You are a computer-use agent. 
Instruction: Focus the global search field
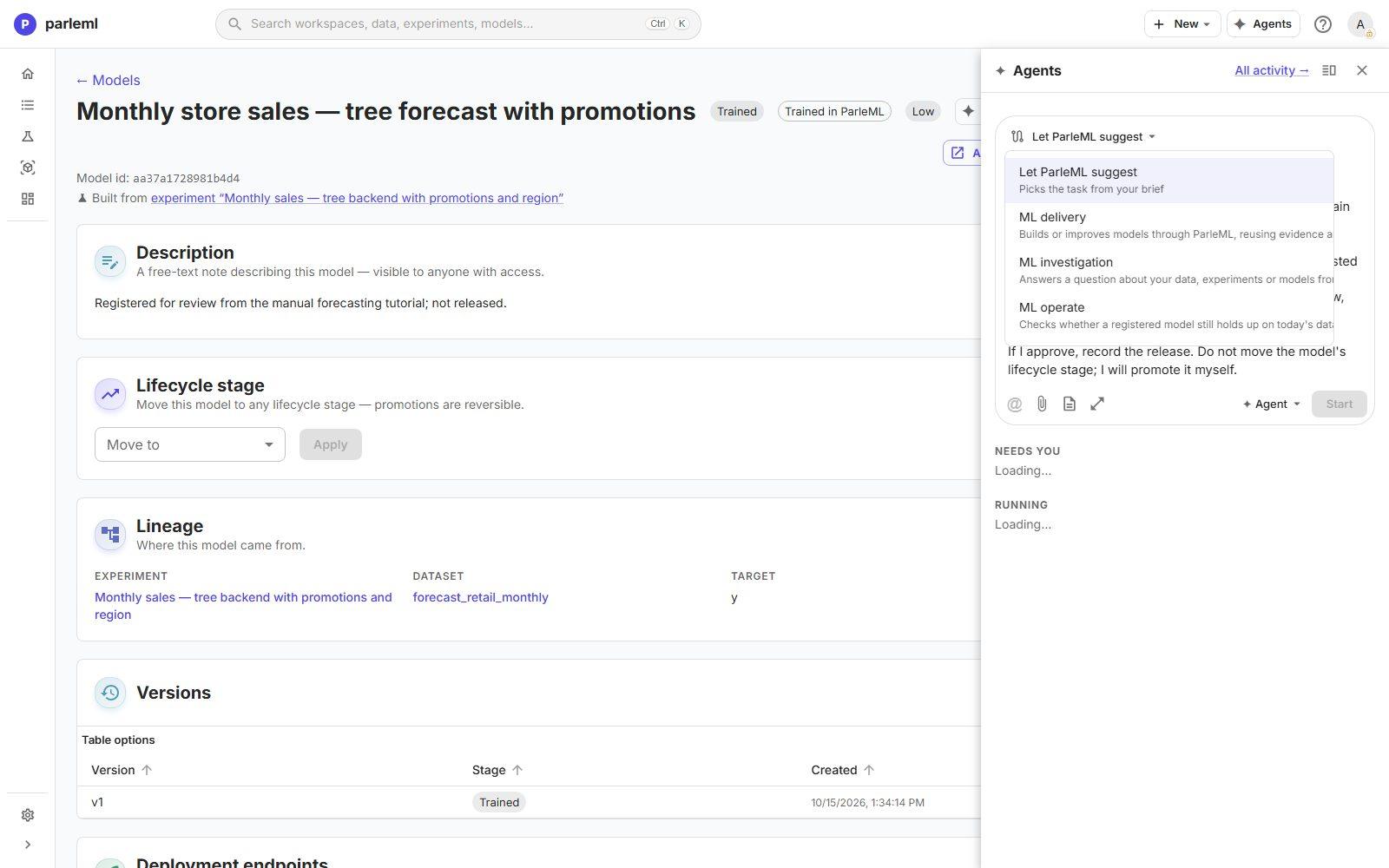point(458,23)
